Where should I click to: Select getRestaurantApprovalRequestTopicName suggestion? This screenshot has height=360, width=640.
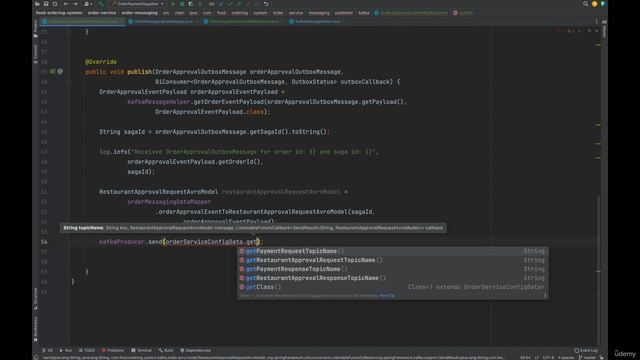click(x=393, y=260)
